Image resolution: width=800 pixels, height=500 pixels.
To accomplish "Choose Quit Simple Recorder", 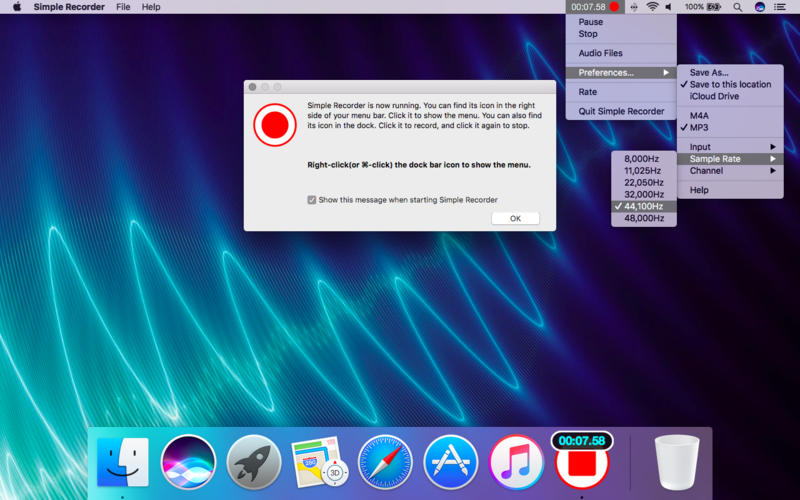I will [x=621, y=111].
